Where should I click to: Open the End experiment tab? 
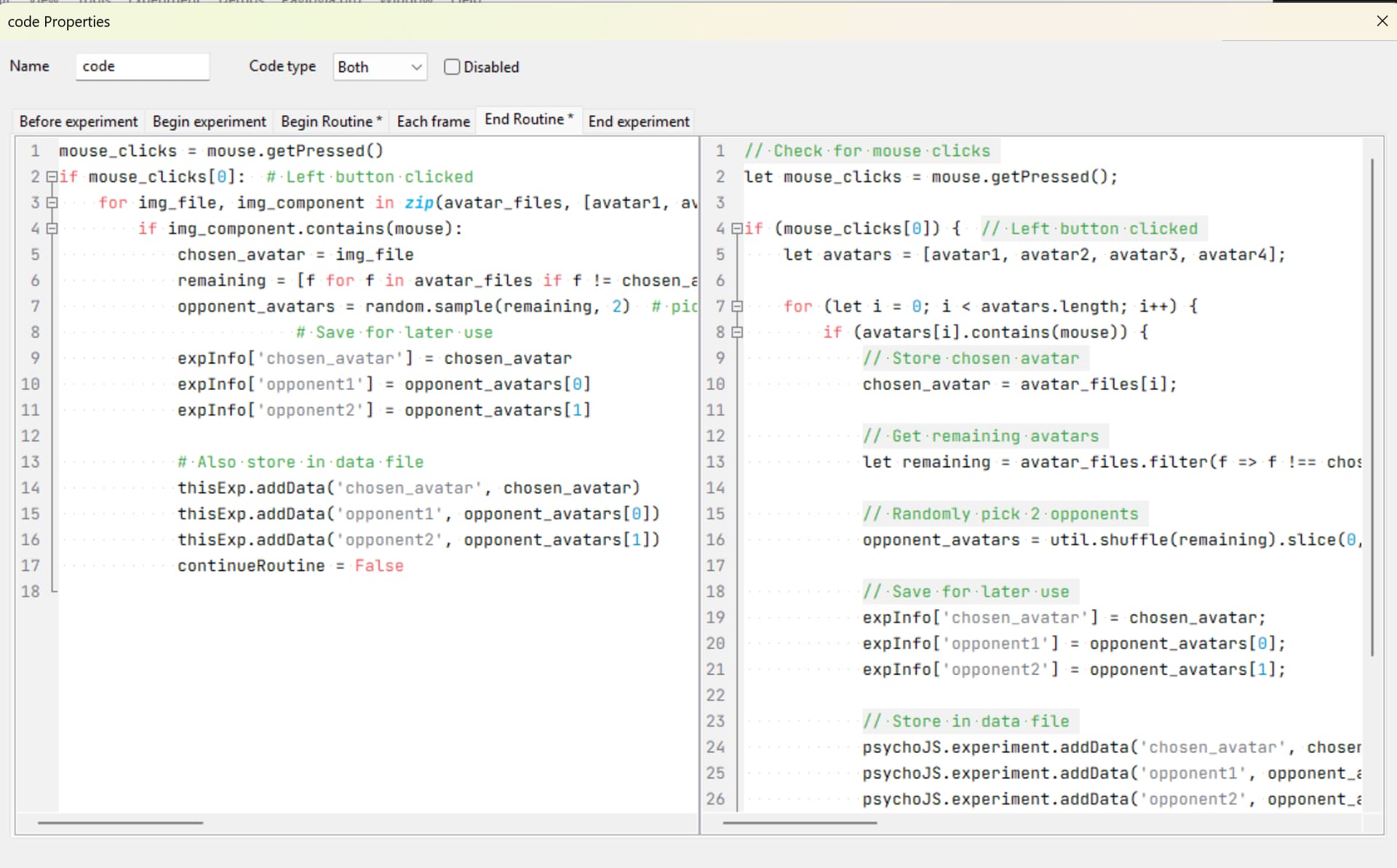[638, 122]
